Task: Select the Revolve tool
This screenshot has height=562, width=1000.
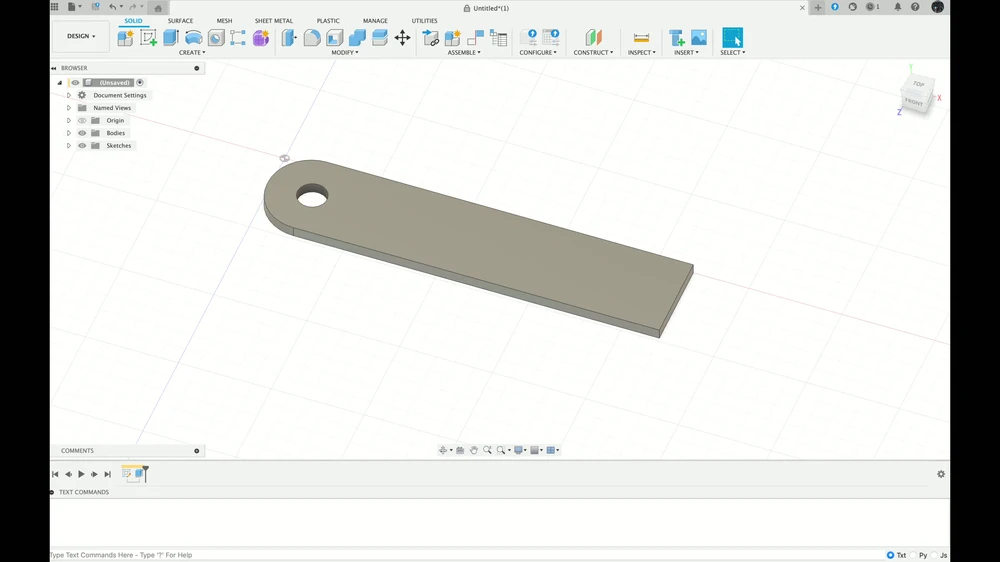Action: (193, 38)
